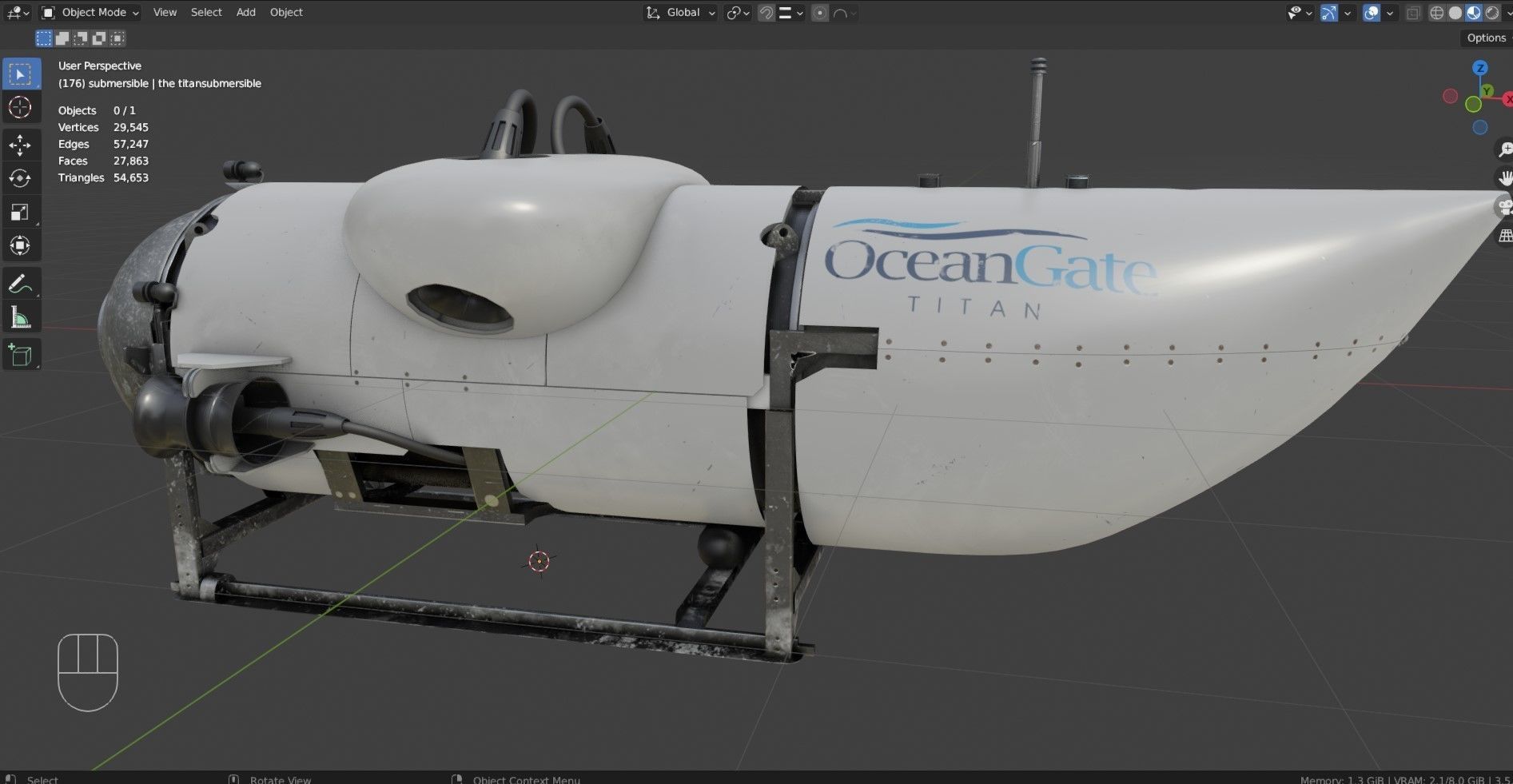Select the Select Box tool

(20, 74)
